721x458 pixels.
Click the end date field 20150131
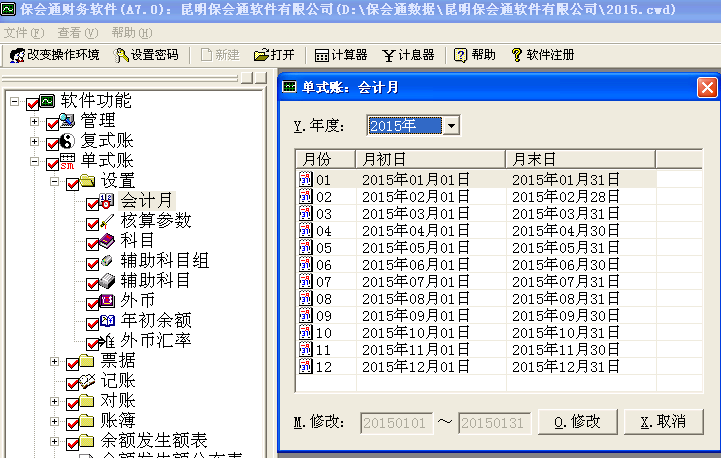(494, 423)
